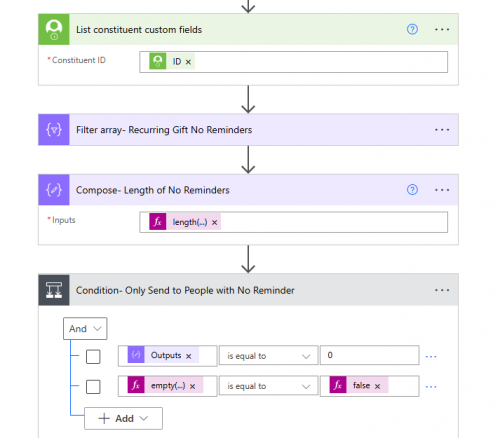500x438 pixels.
Task: Open the operator dropdown in the Outputs row
Action: pyautogui.click(x=268, y=356)
